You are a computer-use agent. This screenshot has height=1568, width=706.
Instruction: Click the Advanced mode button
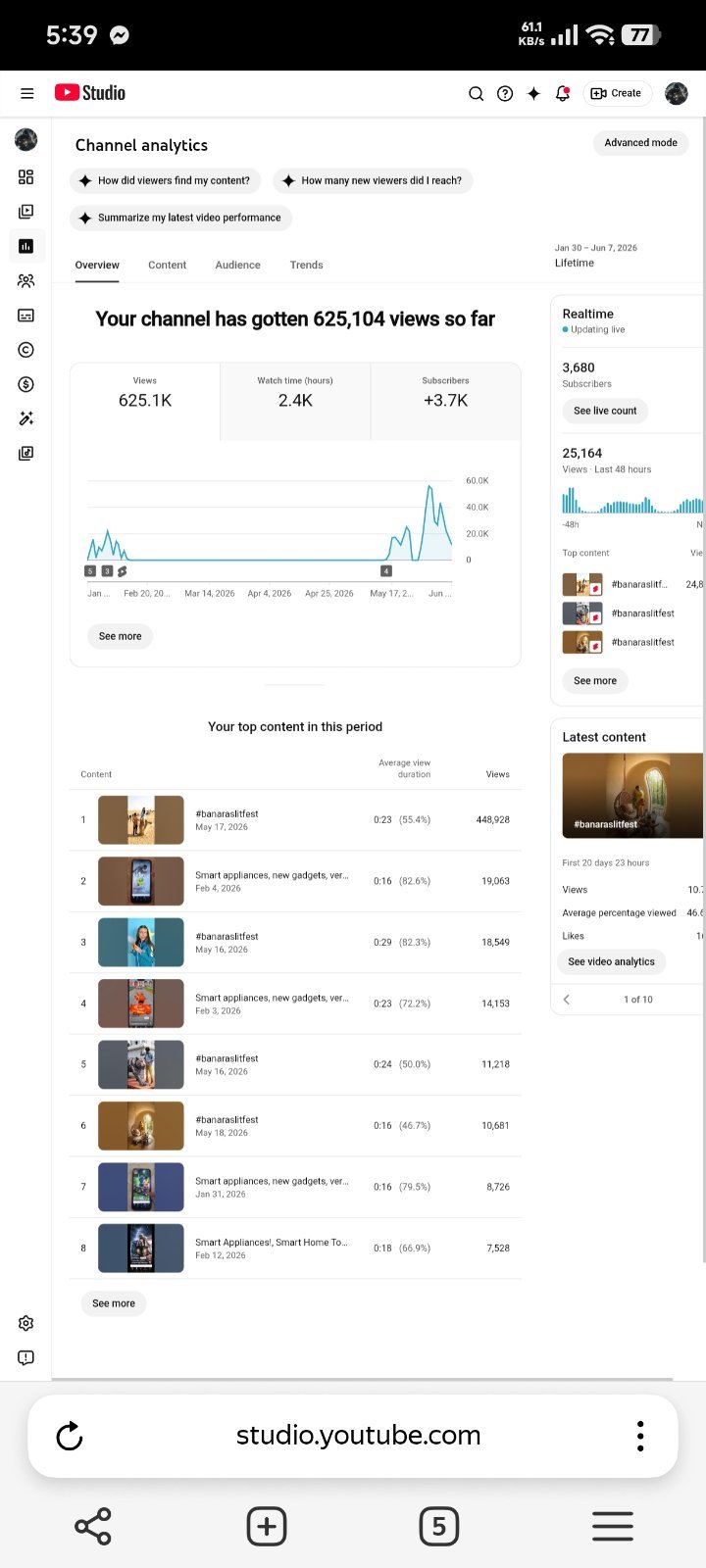click(x=640, y=142)
